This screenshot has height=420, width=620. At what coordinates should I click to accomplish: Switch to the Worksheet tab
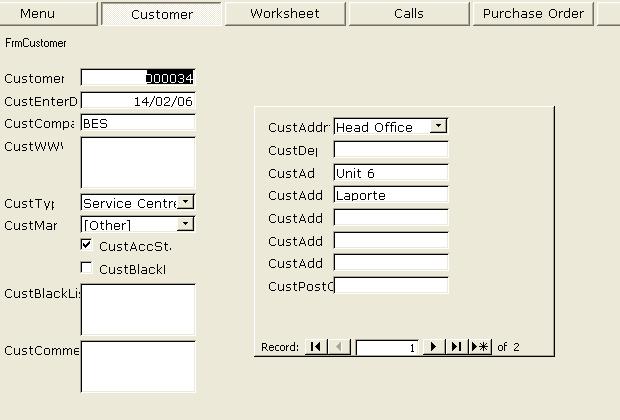(x=285, y=14)
